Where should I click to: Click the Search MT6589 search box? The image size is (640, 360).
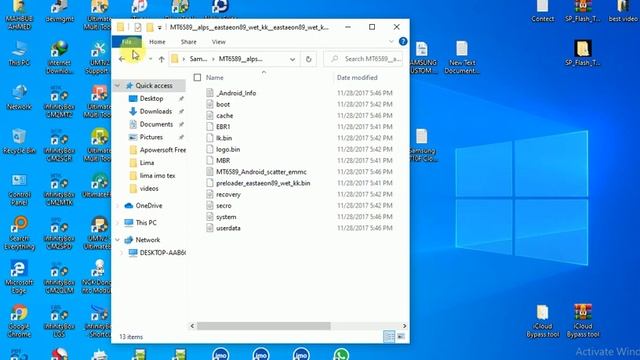click(x=363, y=59)
